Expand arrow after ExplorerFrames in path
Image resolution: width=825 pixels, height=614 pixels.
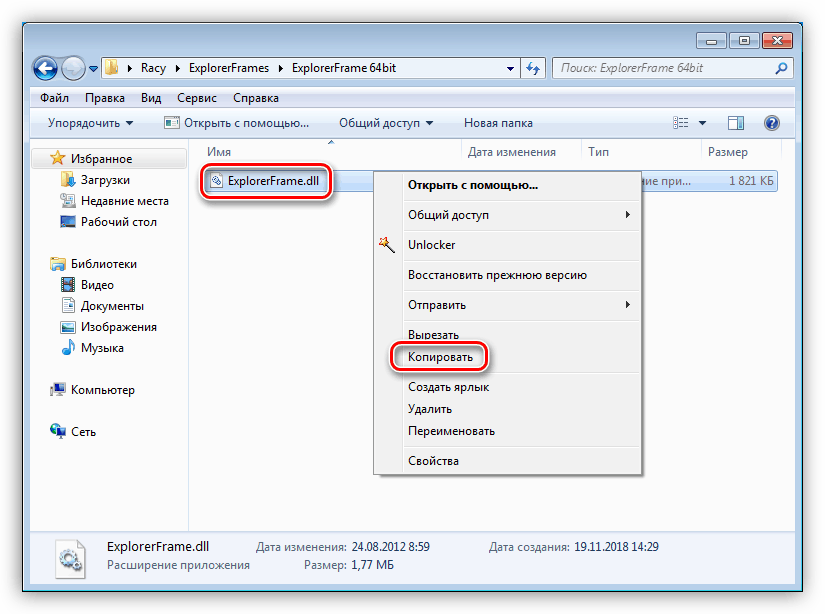pyautogui.click(x=280, y=68)
